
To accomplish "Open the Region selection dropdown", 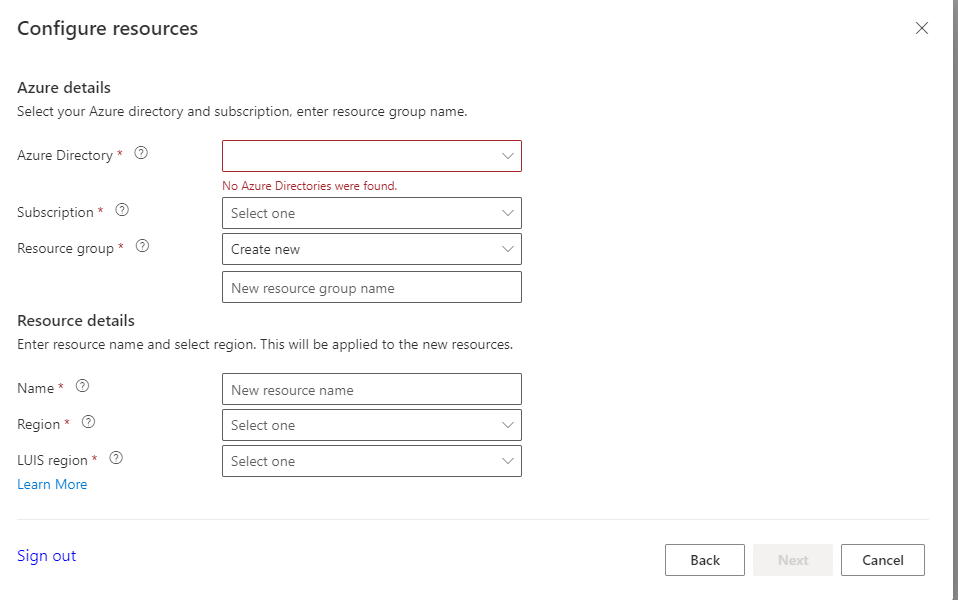I will tap(371, 425).
